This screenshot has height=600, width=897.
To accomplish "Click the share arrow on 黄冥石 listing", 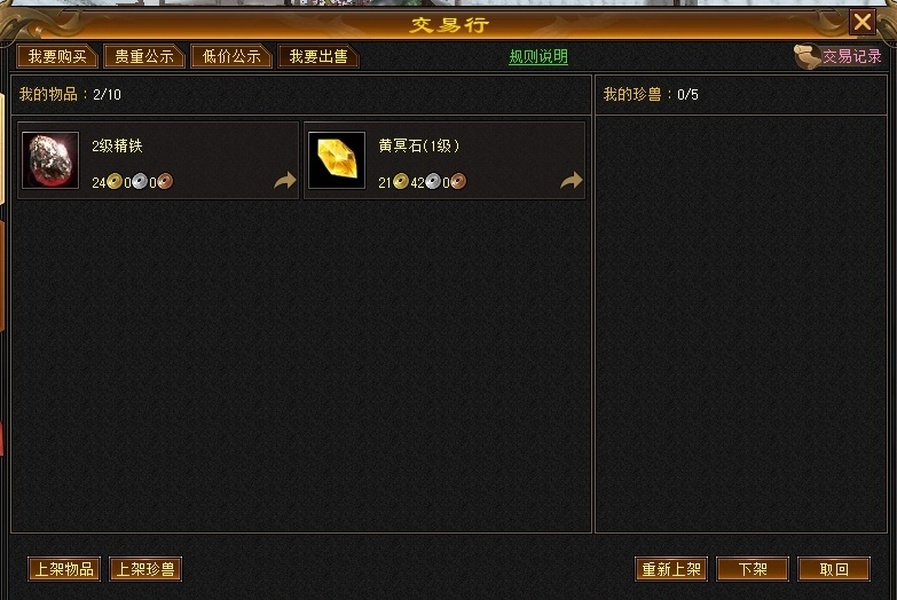I will [x=571, y=181].
